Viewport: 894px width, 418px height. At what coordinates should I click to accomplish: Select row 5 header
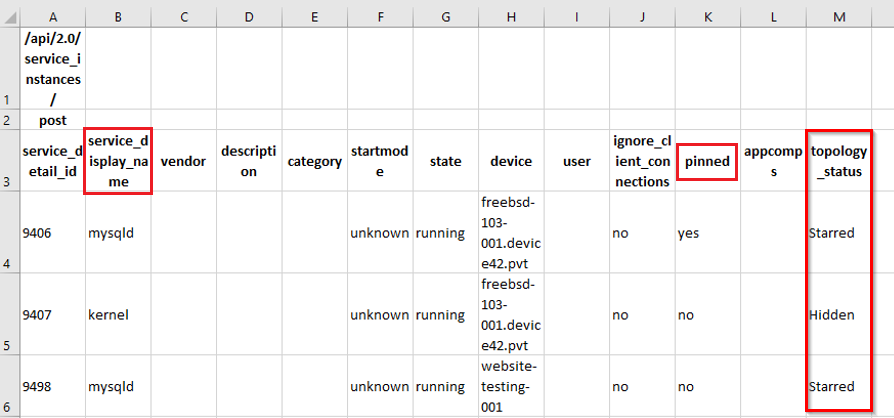coord(9,314)
